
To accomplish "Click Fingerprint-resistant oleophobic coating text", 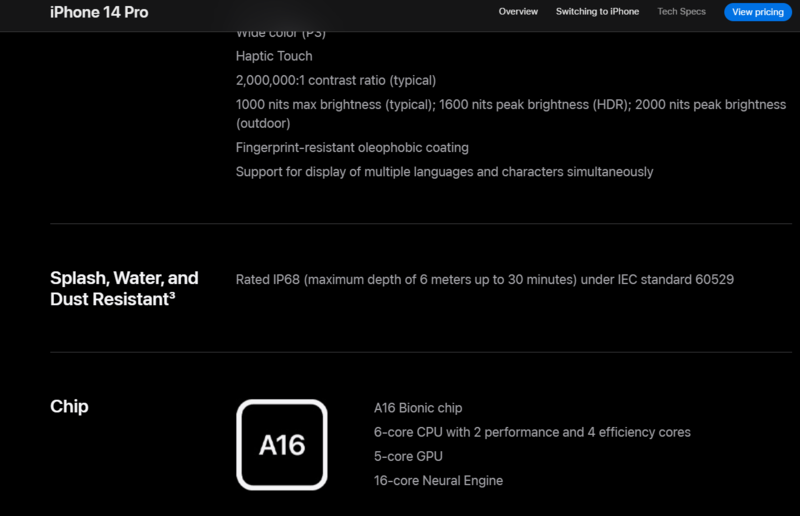I will click(x=352, y=148).
